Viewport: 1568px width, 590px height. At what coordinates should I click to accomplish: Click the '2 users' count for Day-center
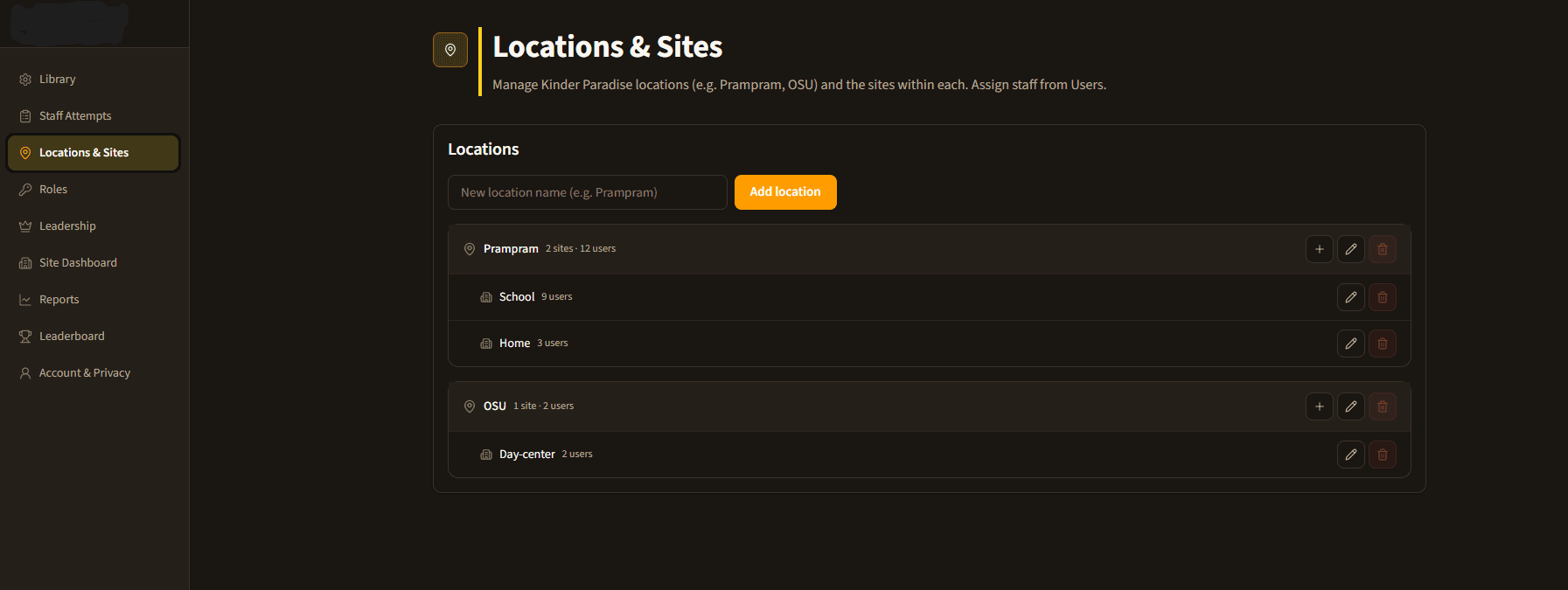coord(577,455)
